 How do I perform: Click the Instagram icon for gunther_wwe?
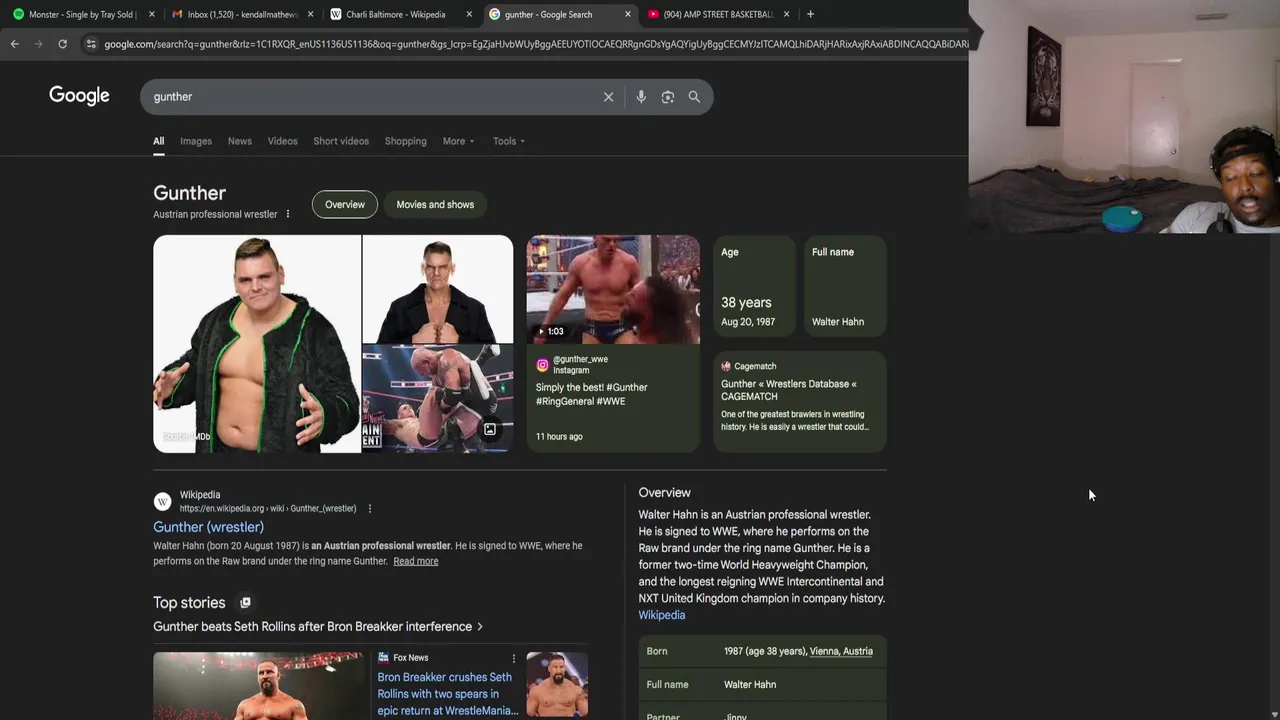(x=542, y=365)
